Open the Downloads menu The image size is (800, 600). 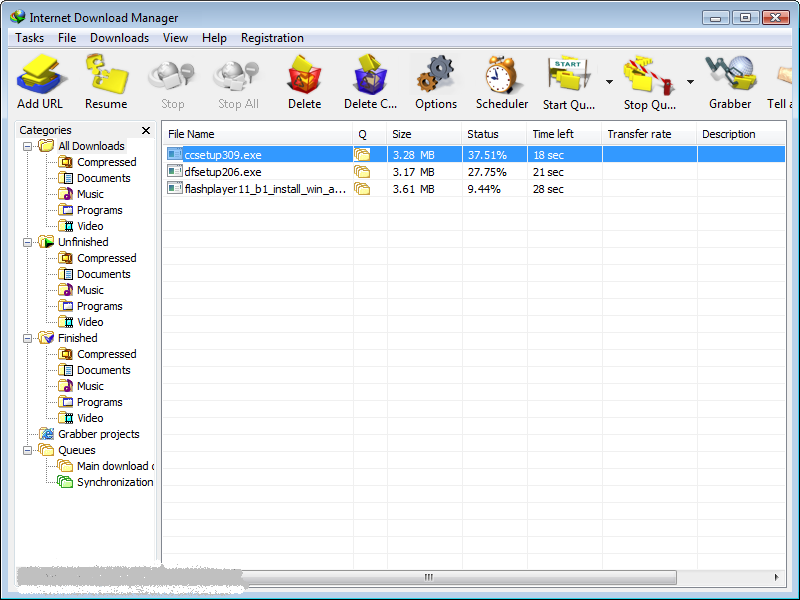point(119,38)
